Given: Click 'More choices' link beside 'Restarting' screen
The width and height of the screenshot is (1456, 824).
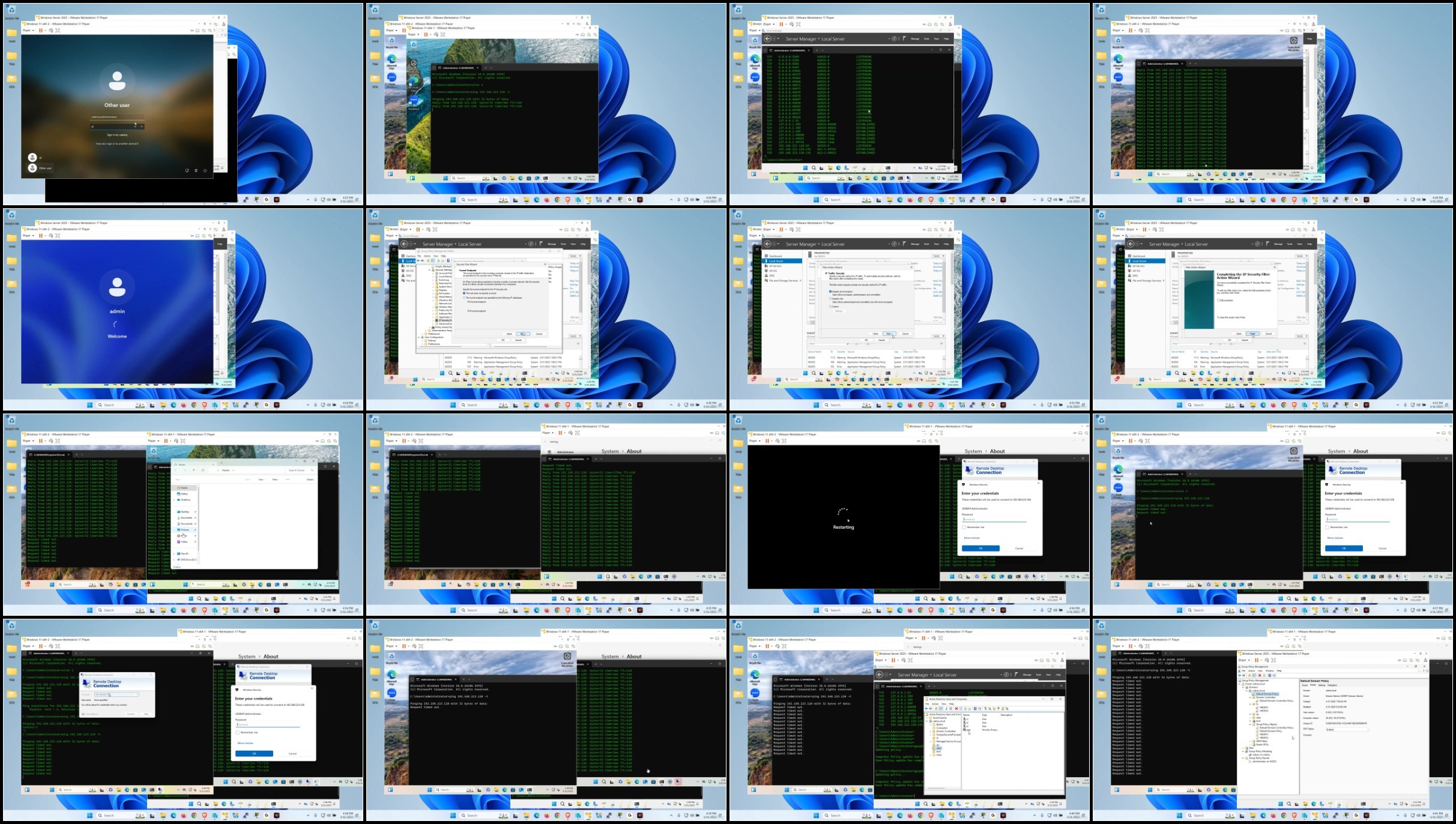Looking at the screenshot, I should click(x=971, y=538).
